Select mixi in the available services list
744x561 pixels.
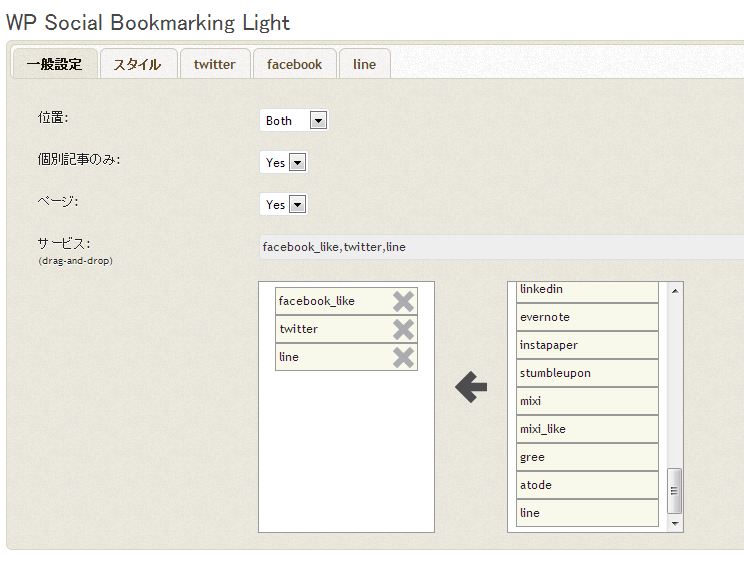[587, 401]
